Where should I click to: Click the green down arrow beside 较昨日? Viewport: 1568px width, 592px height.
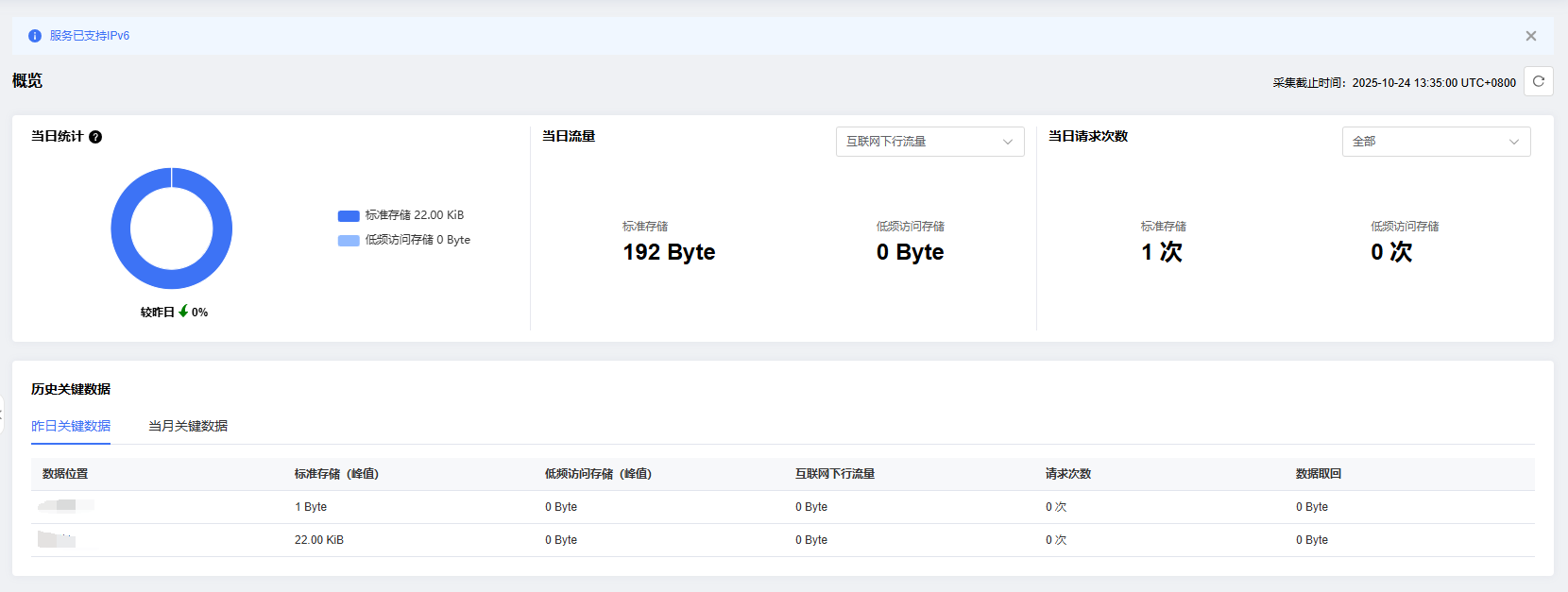pyautogui.click(x=183, y=312)
